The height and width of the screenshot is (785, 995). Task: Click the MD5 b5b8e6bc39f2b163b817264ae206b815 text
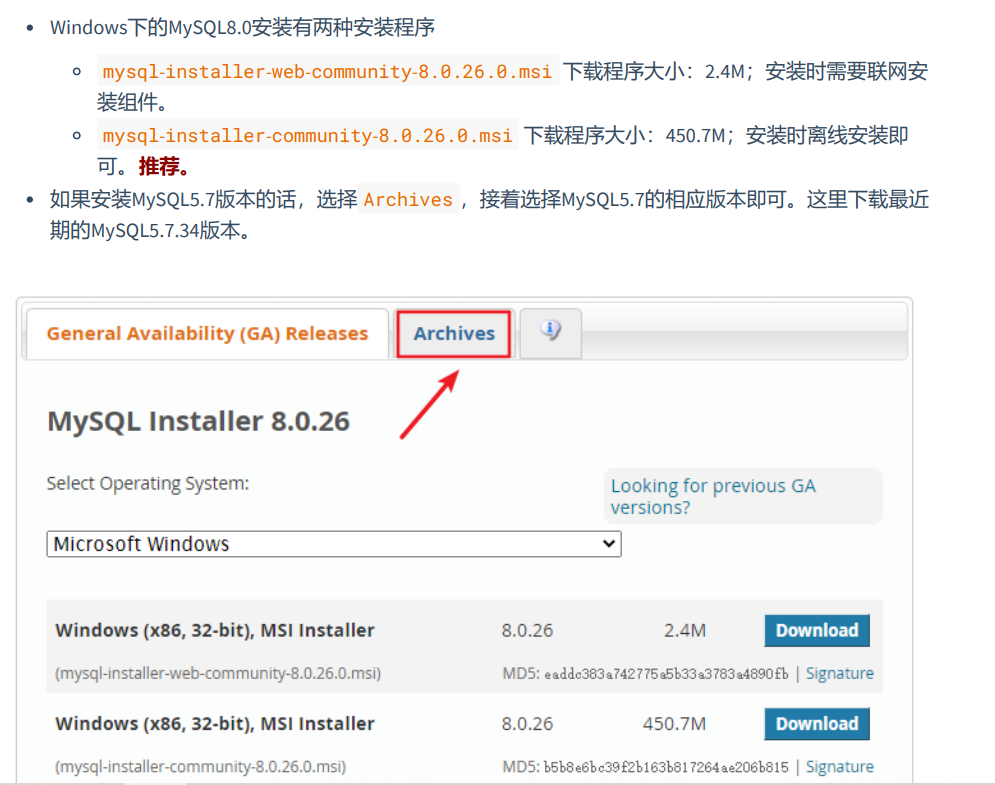click(x=645, y=767)
